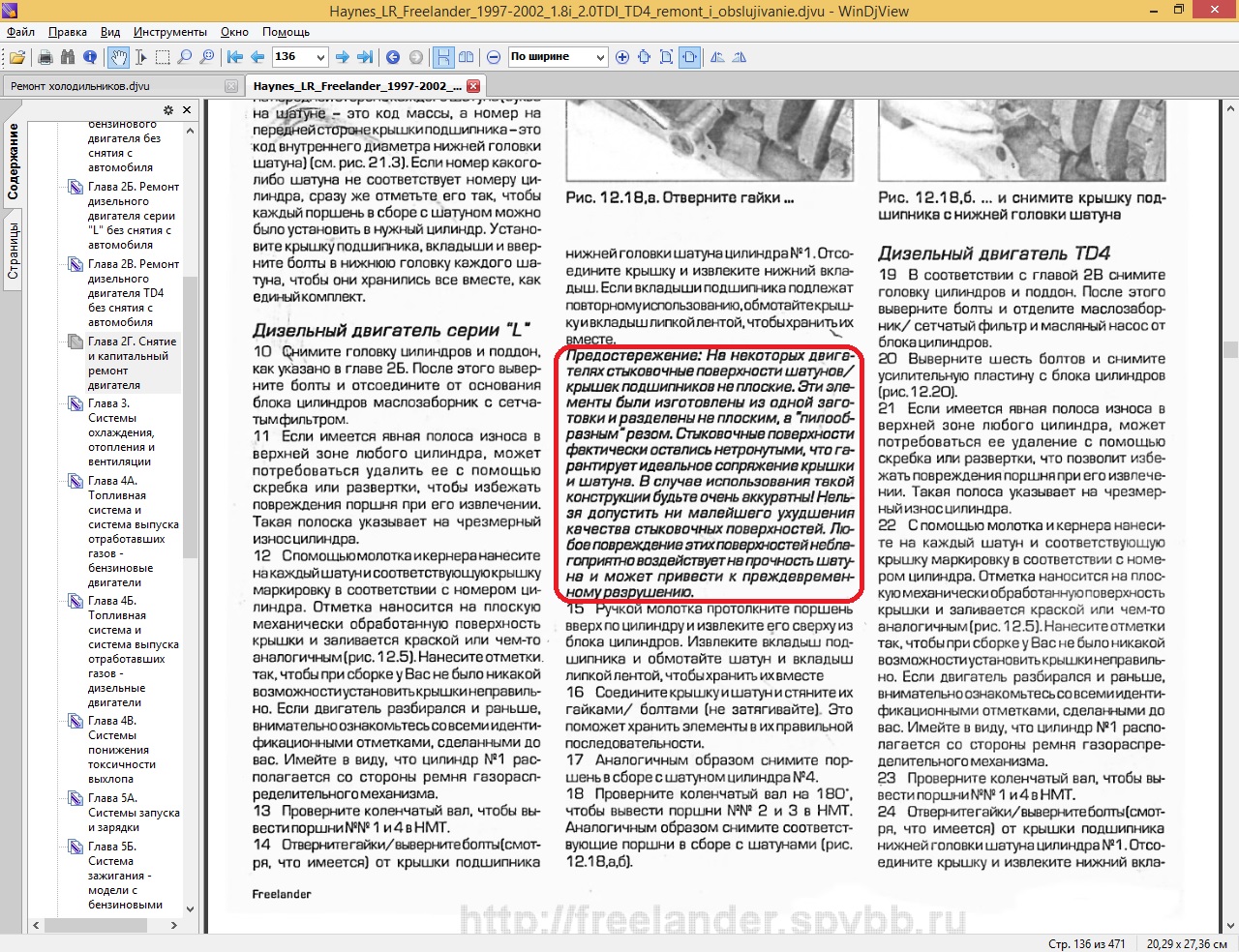Rotate the page left
The image size is (1239, 952).
717,57
